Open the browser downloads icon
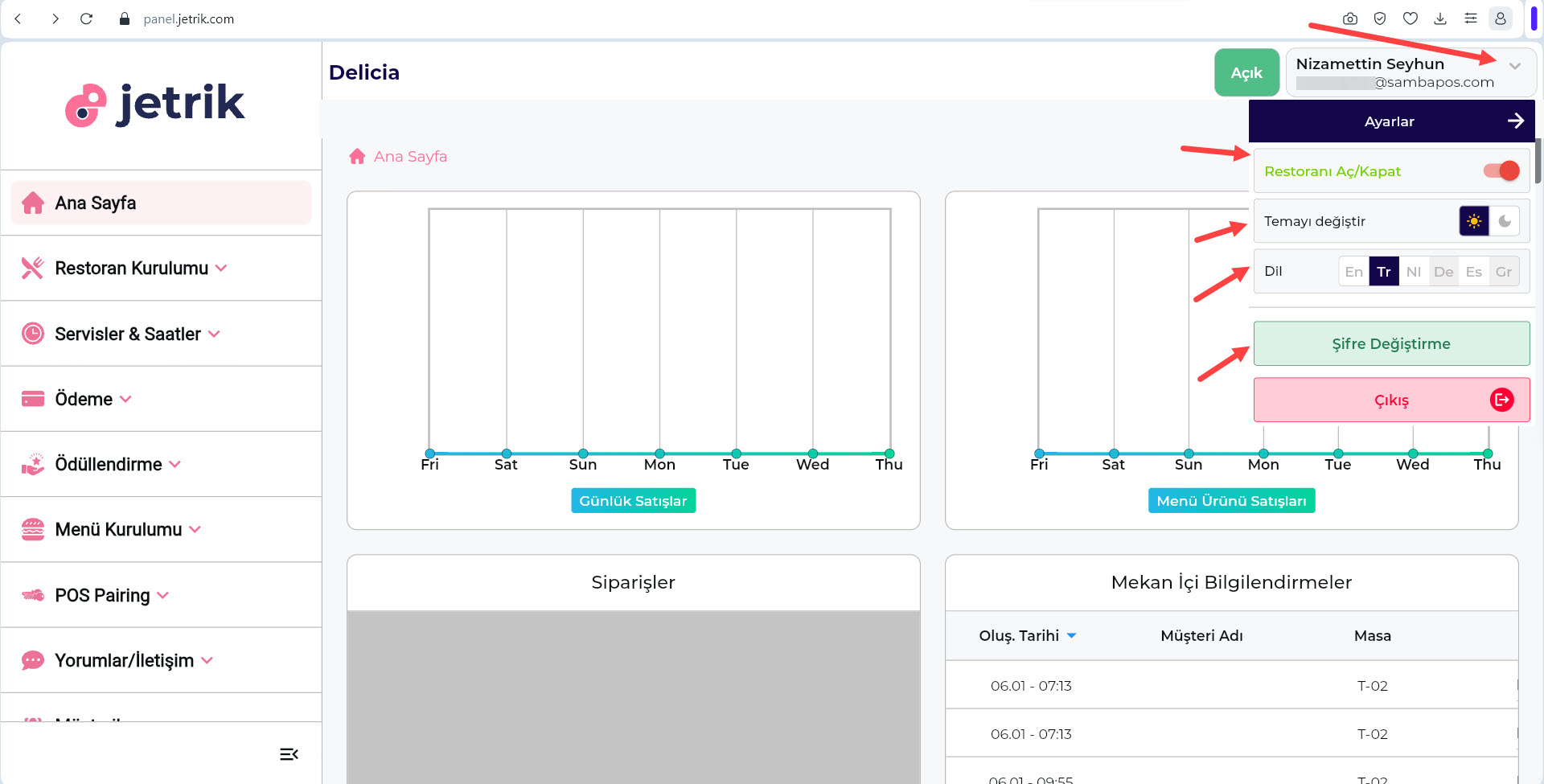The width and height of the screenshot is (1544, 784). [x=1440, y=18]
